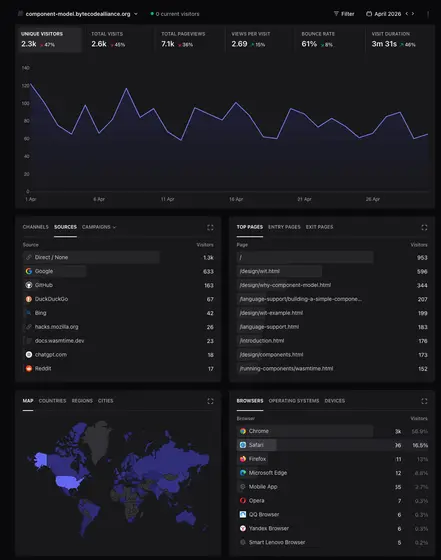Select the Unique Visitors metric
Screen dimensions: 441x560
click(50, 40)
